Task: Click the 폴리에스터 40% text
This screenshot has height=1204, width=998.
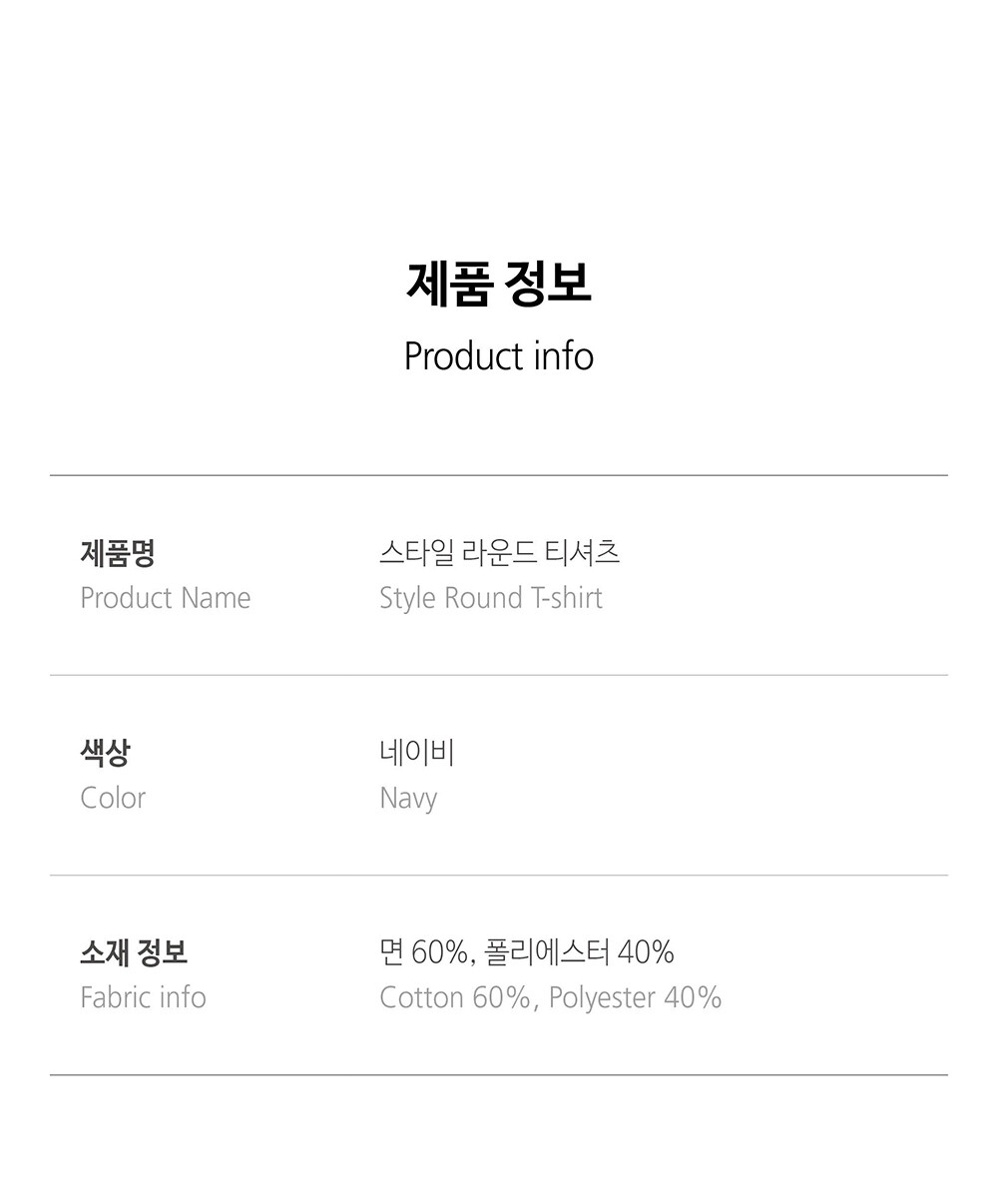Action: (x=579, y=952)
